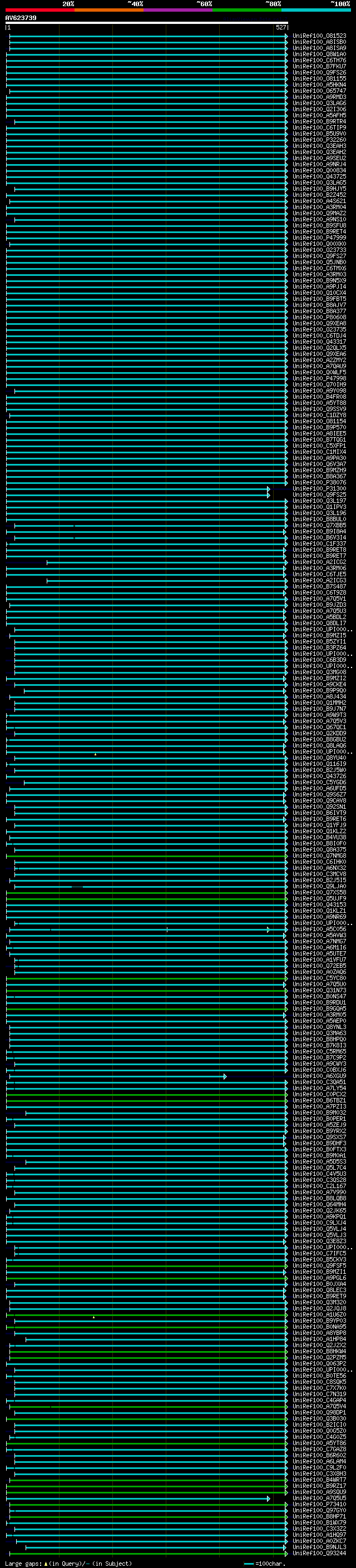Click the white query sequence bar

147,23
